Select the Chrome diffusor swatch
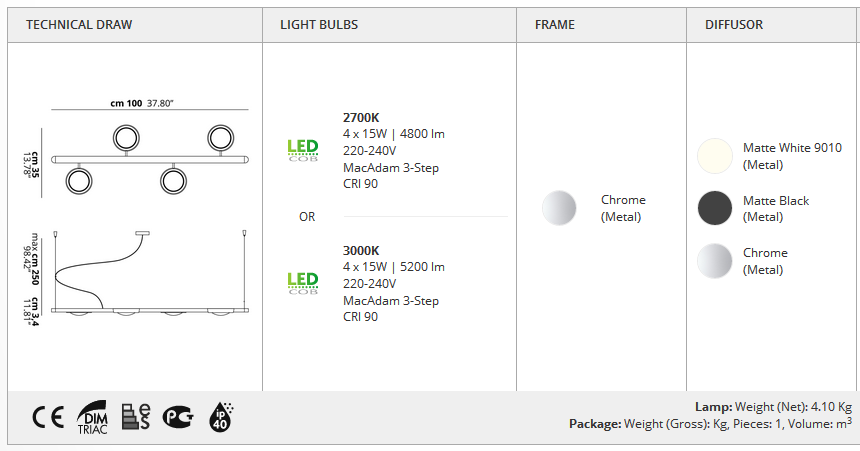 715,261
